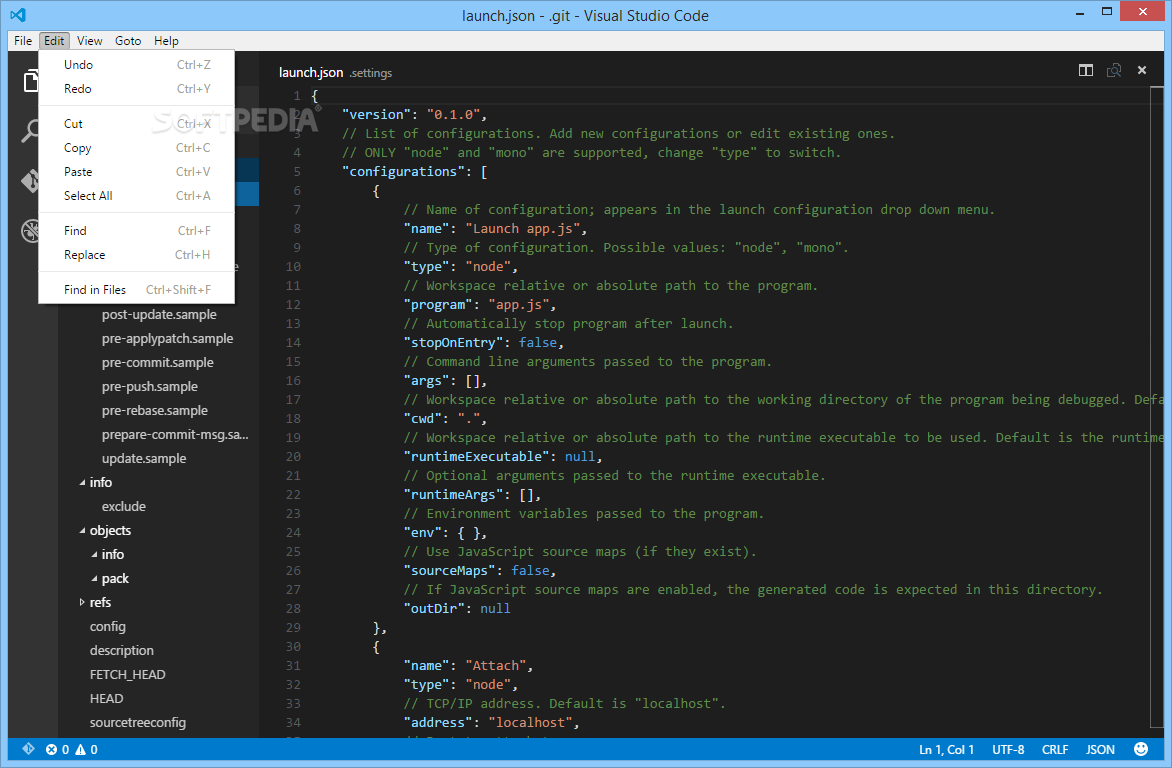The height and width of the screenshot is (768, 1172).
Task: Collapse the info subfolder under objects
Action: click(94, 554)
